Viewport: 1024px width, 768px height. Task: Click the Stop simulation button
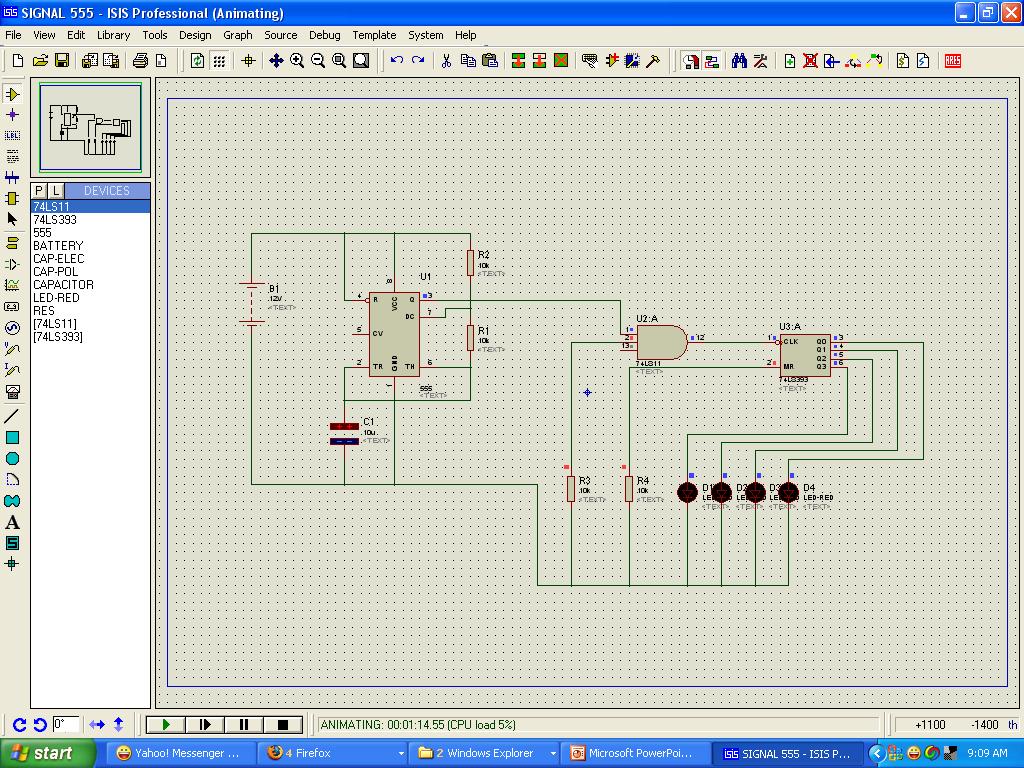283,724
